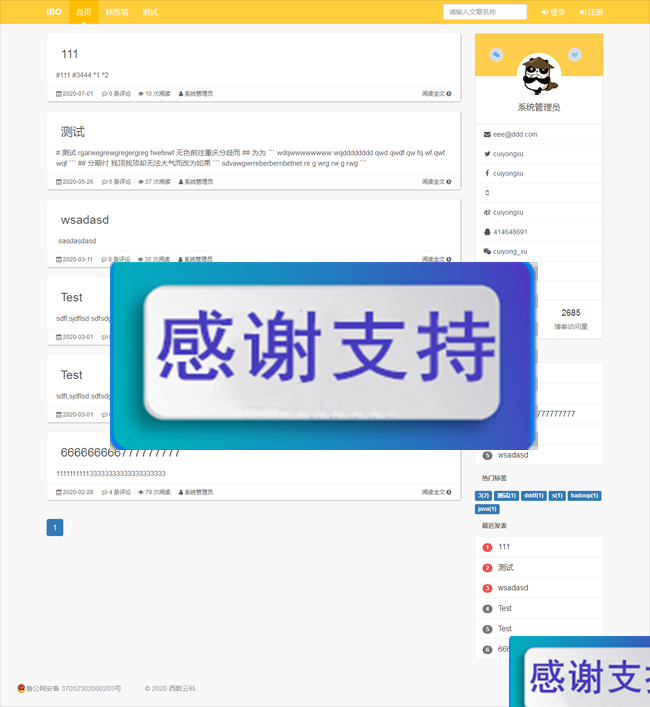650x707 pixels.
Task: Click the eye icon beside 37 次阅读
Action: tap(141, 182)
